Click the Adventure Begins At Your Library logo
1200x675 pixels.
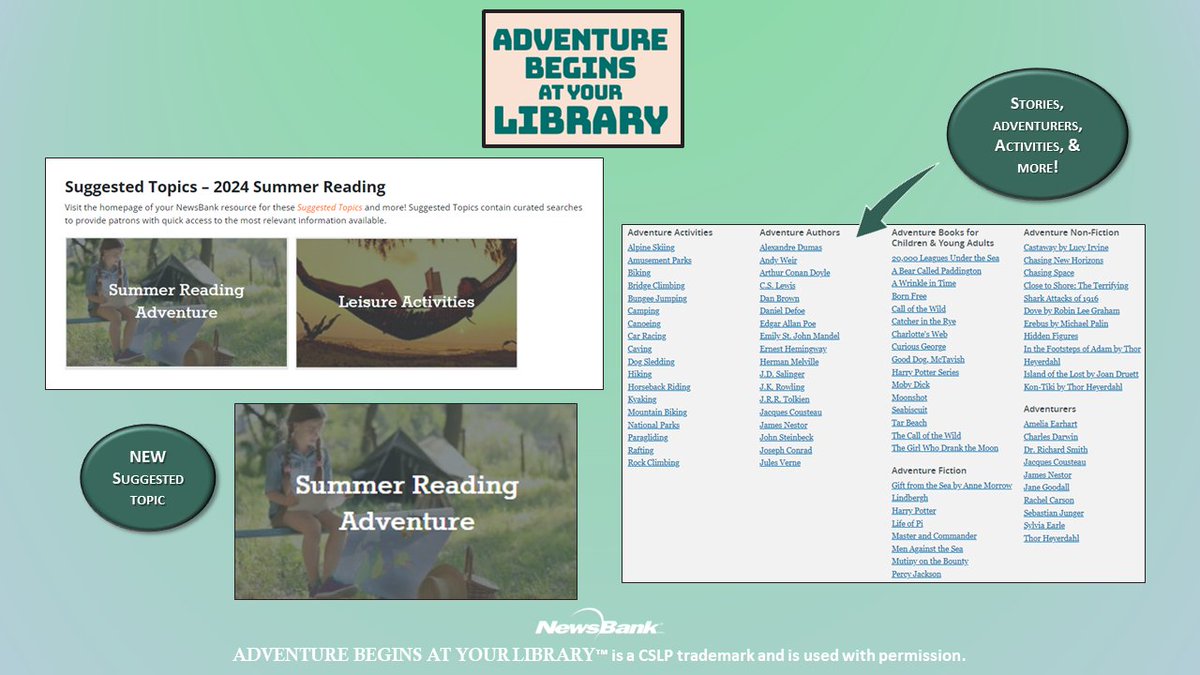click(583, 80)
